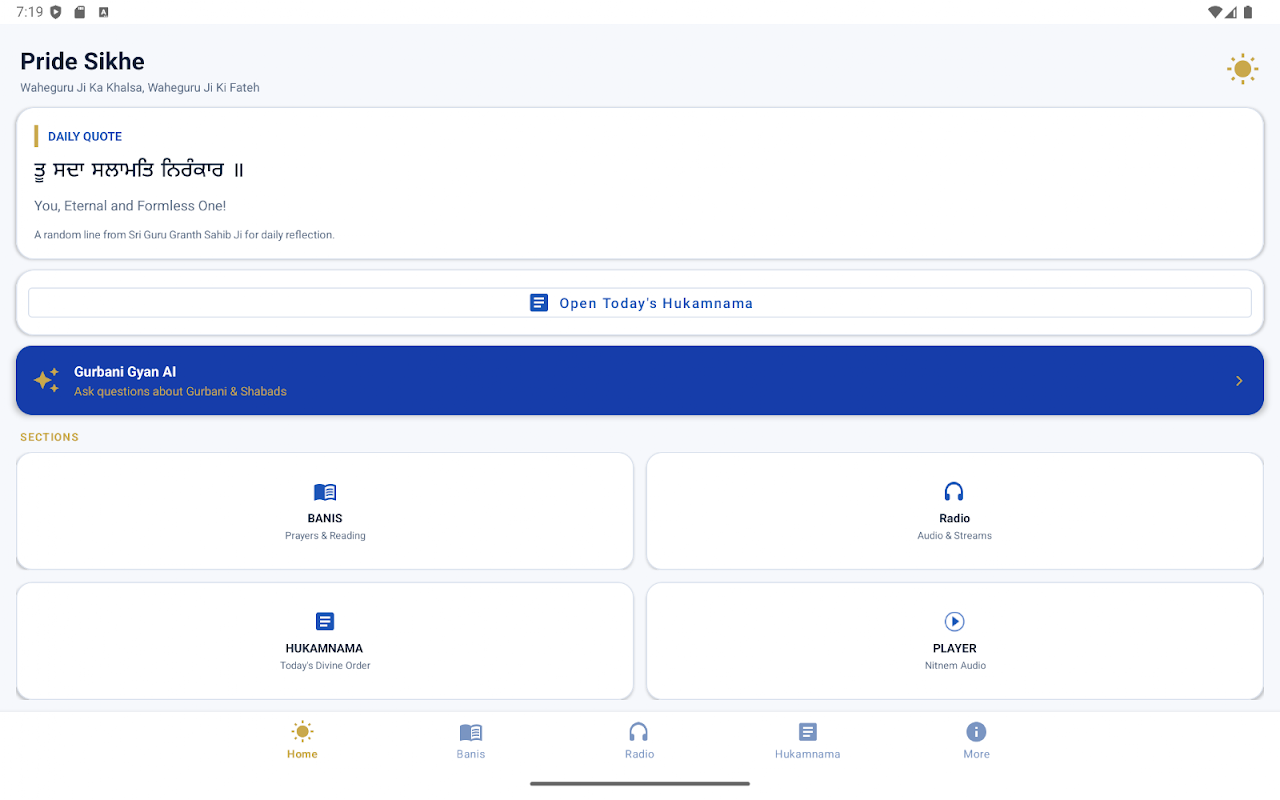The height and width of the screenshot is (800, 1280).
Task: Switch to the Banis bottom tab
Action: (x=471, y=740)
